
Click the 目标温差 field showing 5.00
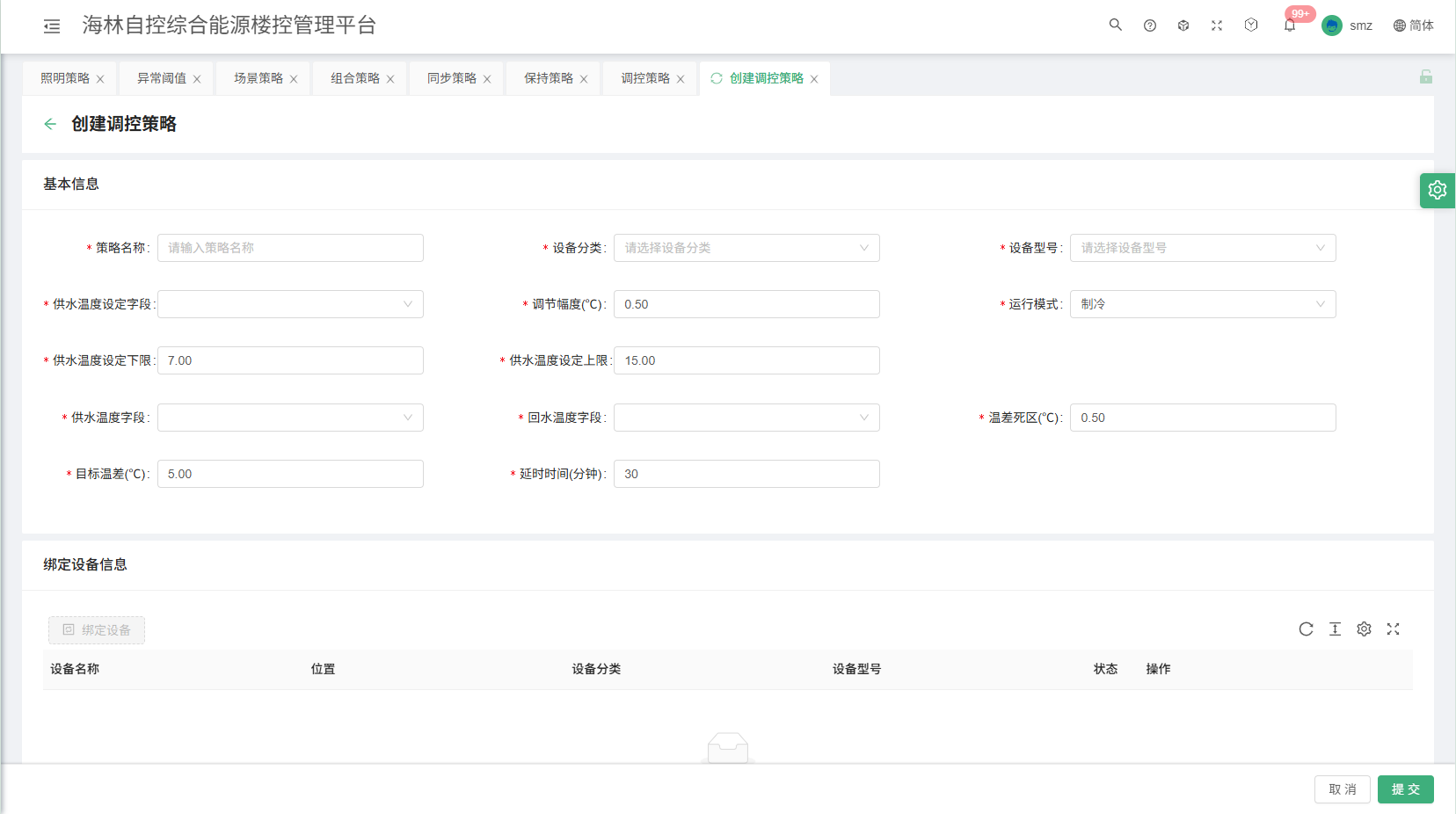click(x=290, y=474)
